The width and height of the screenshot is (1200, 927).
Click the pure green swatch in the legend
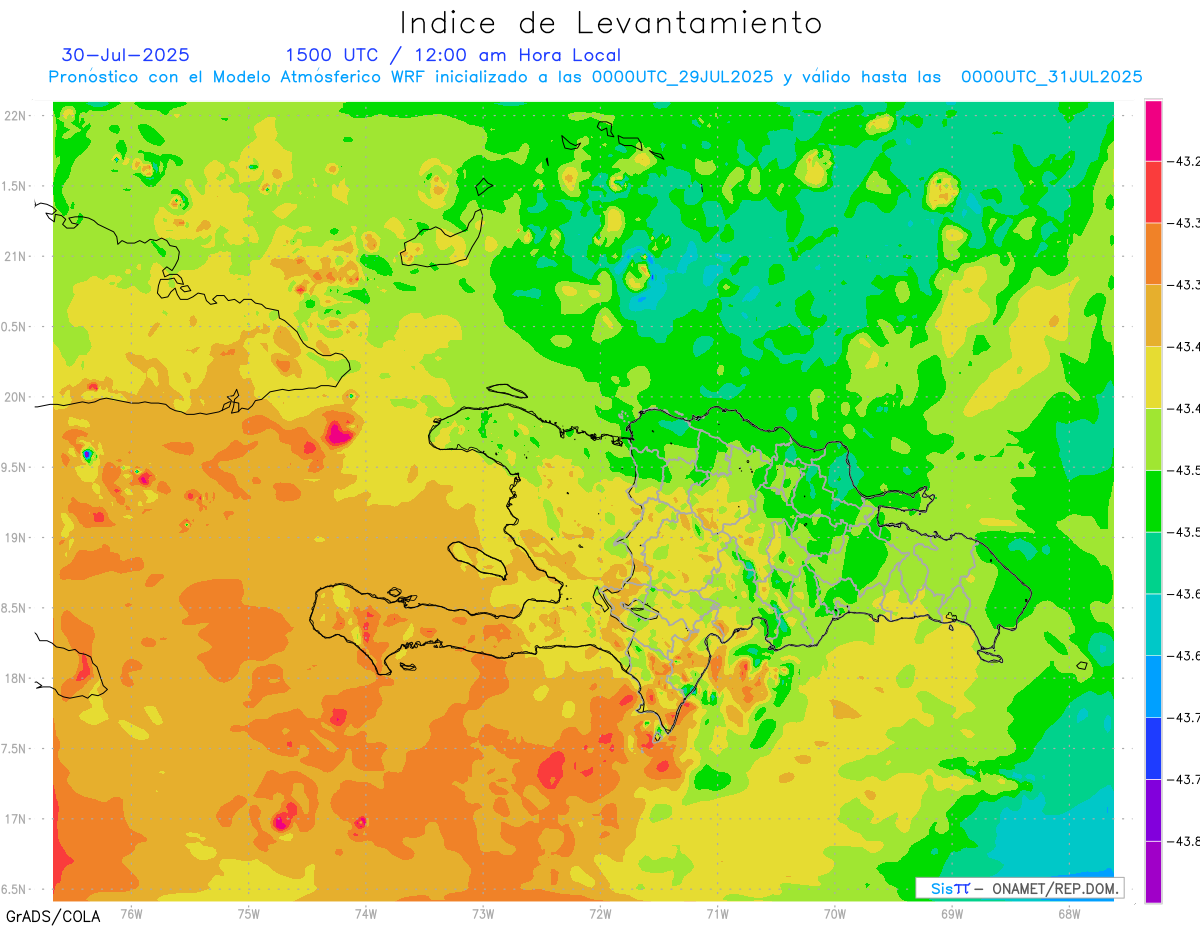click(x=1153, y=501)
